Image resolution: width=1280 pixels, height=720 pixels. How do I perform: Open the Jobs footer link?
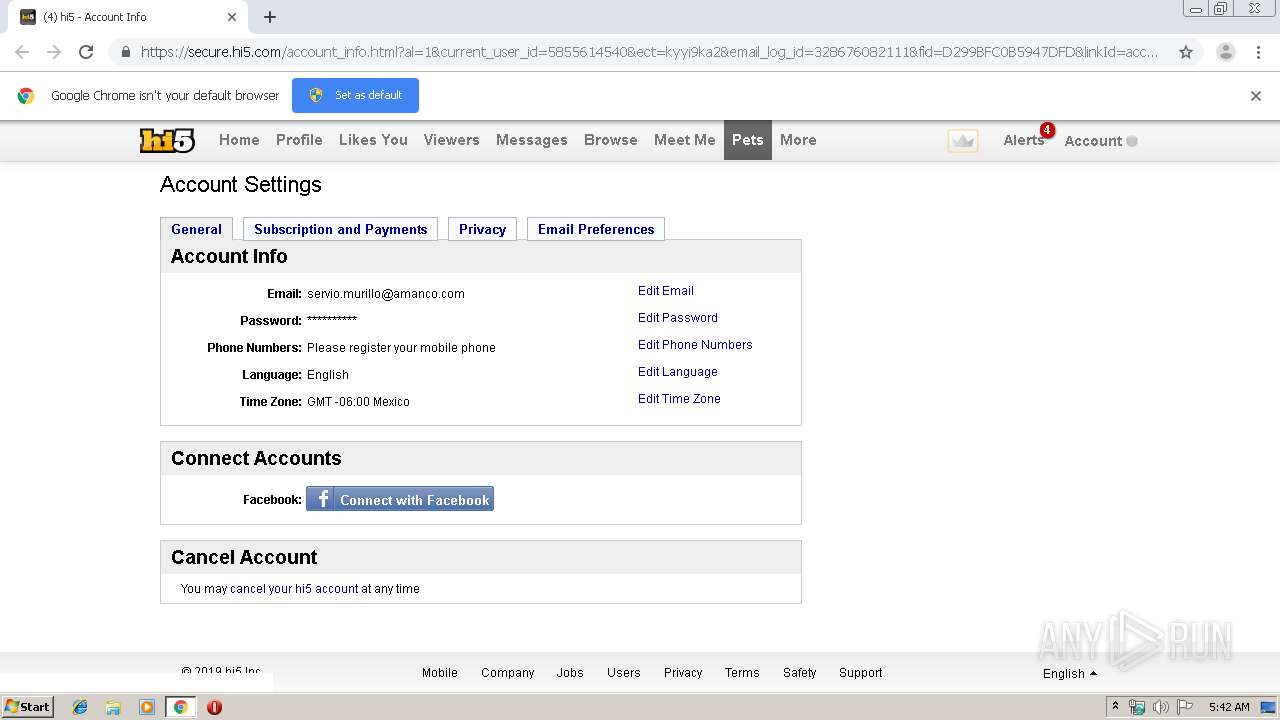click(x=570, y=673)
